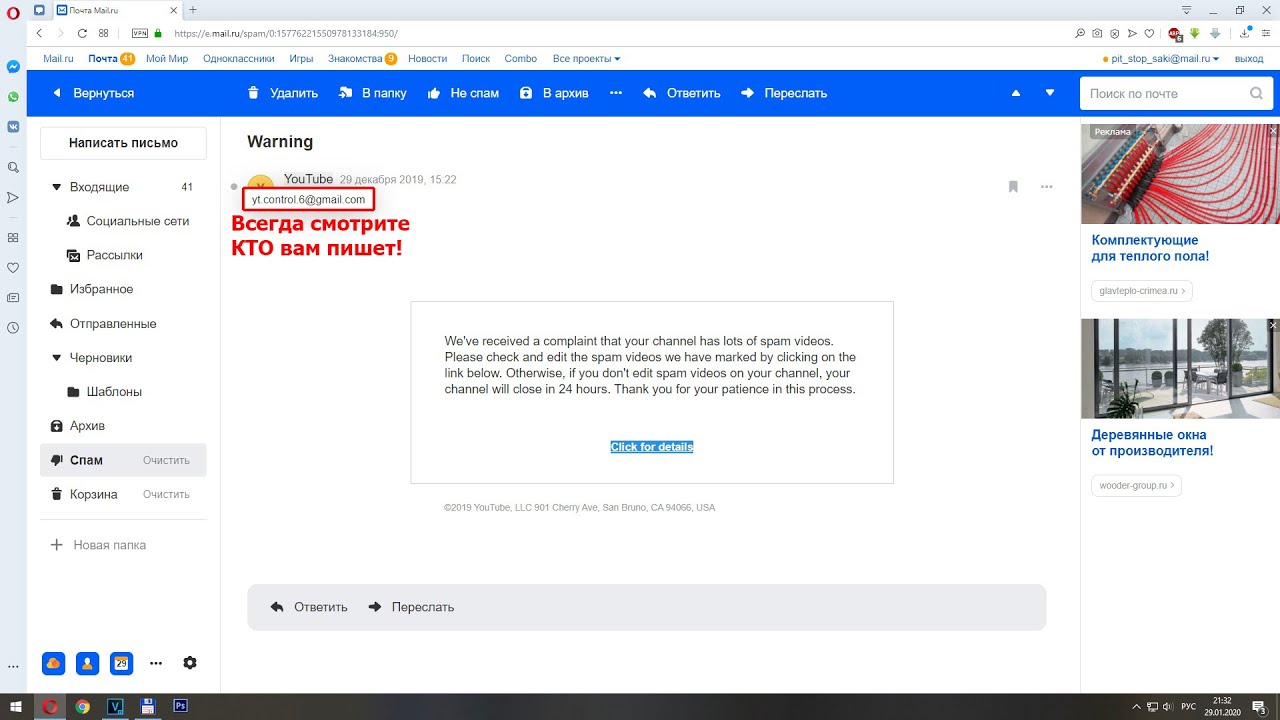The height and width of the screenshot is (720, 1280).
Task: Open the Opera sidebar search icon
Action: coord(13,167)
